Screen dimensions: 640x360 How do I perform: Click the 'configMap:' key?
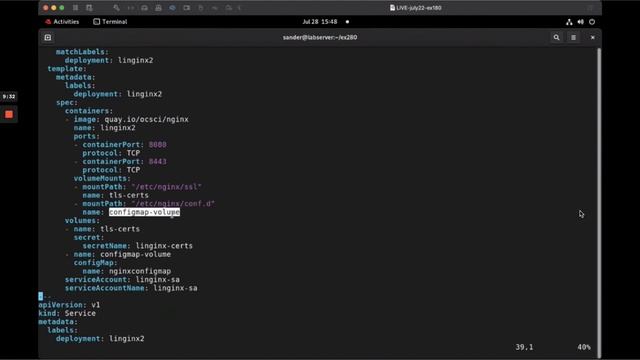pos(96,262)
